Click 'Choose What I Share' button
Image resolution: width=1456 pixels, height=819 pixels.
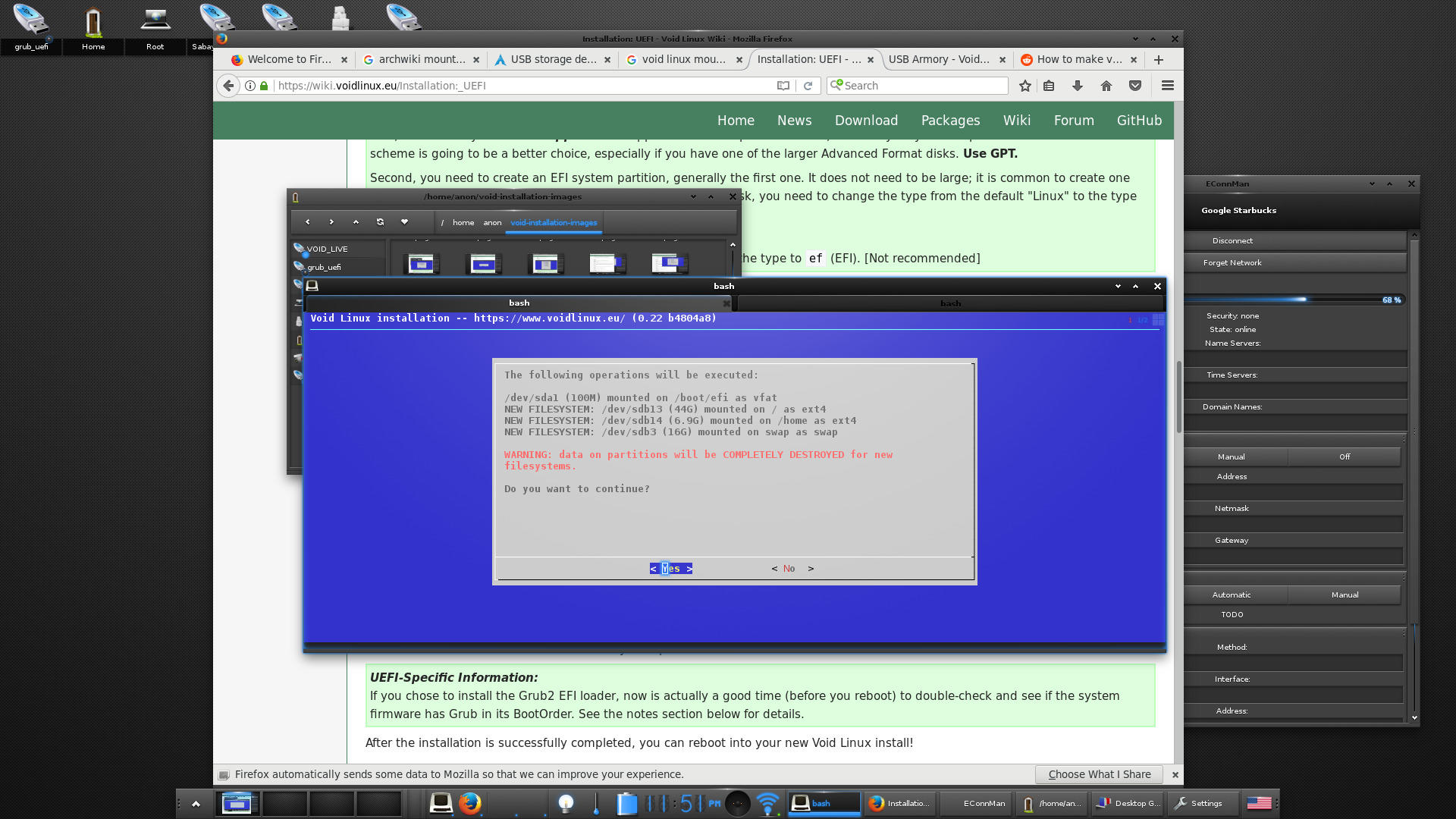1099,774
